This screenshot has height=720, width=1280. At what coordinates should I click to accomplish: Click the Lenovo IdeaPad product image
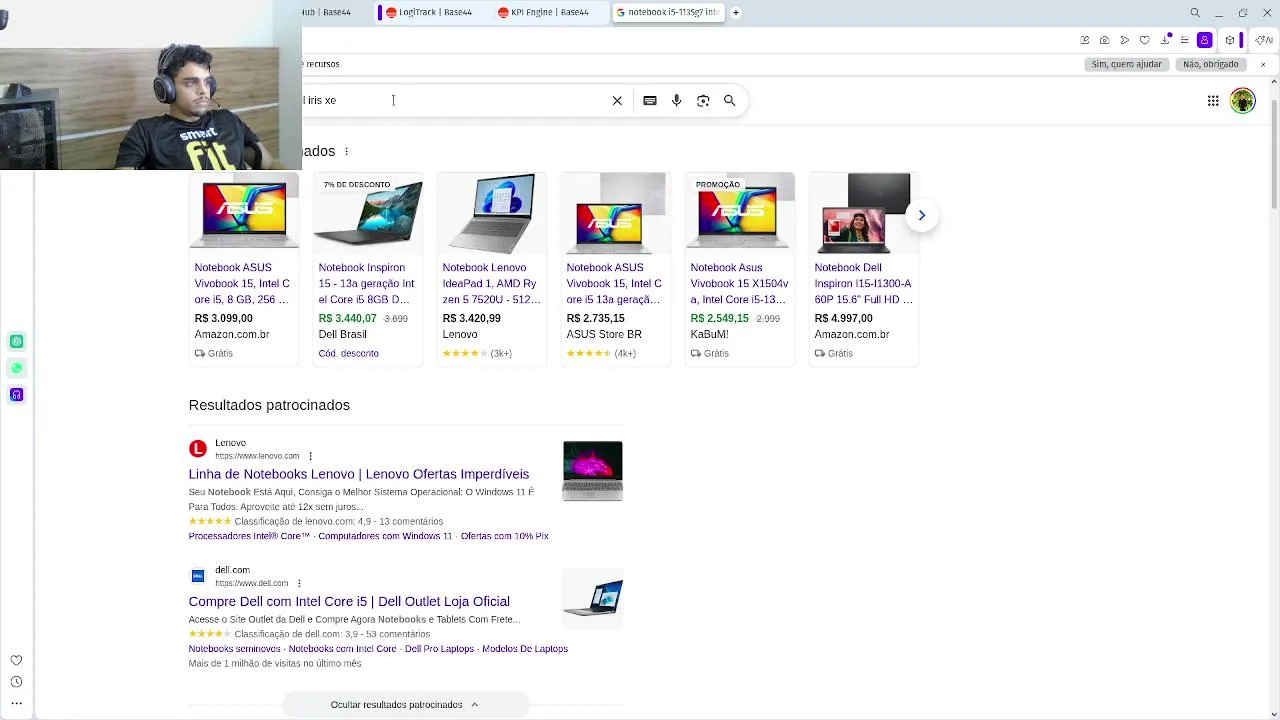click(x=491, y=213)
